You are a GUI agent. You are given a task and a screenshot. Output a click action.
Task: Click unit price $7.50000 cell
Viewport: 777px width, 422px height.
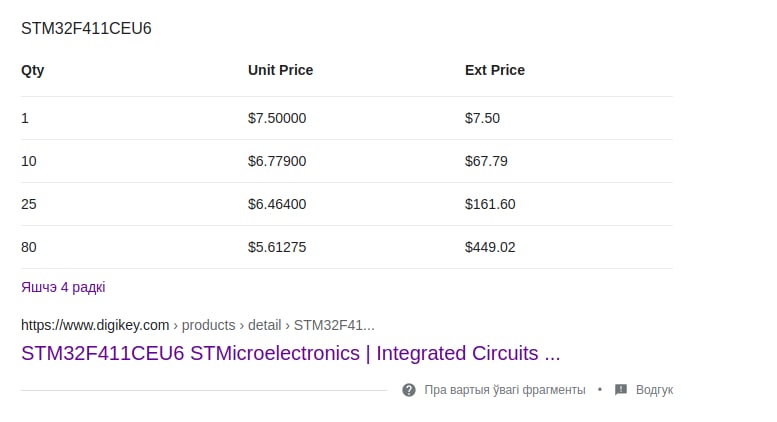277,118
